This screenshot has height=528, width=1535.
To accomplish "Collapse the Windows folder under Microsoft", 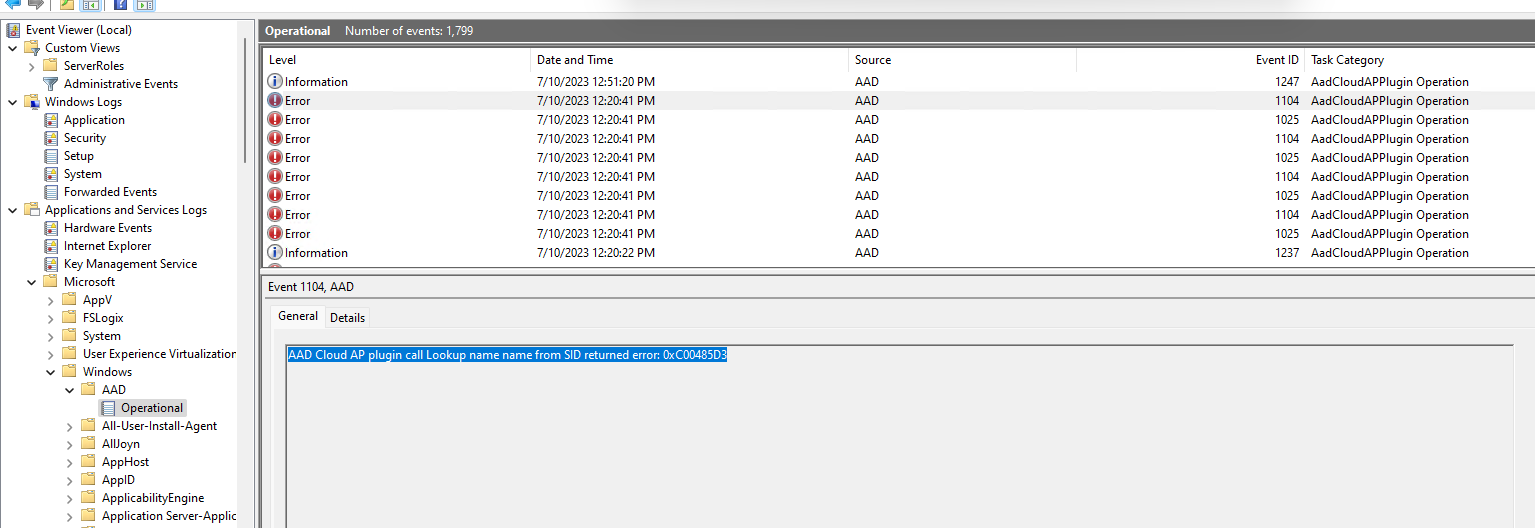I will pos(50,372).
